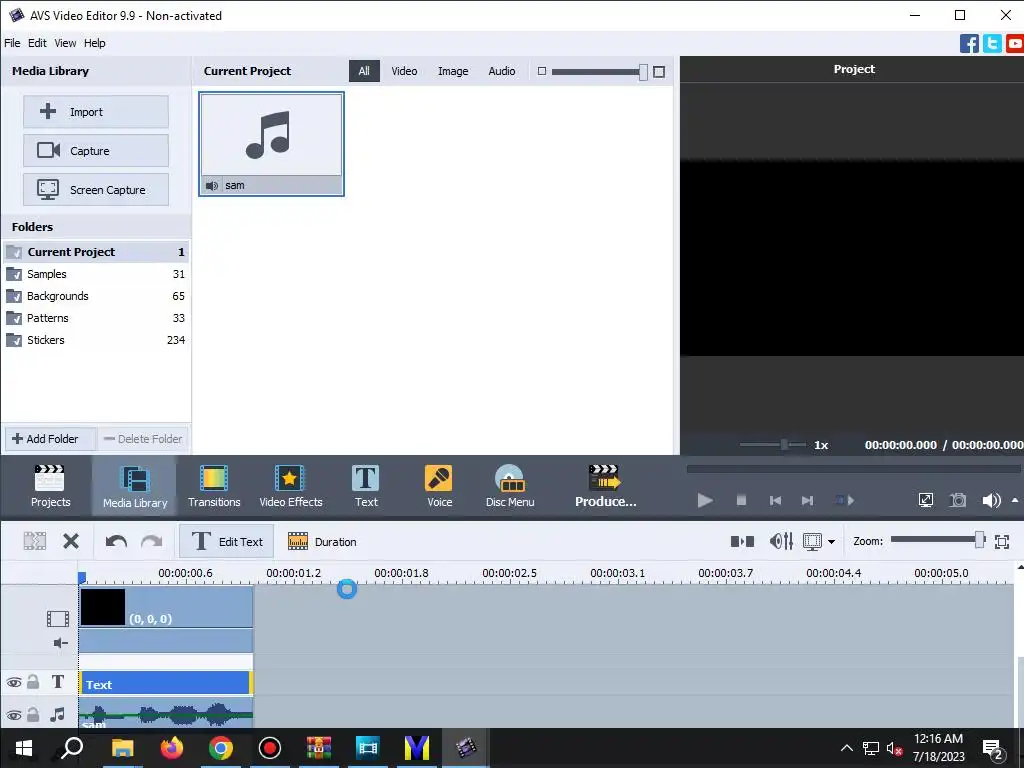The image size is (1024, 768).
Task: Select the Media Library toolbar button
Action: (135, 486)
